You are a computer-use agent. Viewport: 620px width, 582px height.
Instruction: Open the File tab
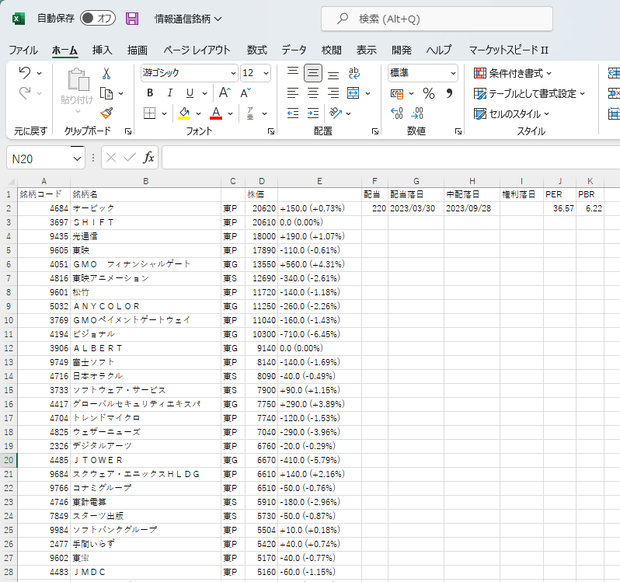coord(23,50)
